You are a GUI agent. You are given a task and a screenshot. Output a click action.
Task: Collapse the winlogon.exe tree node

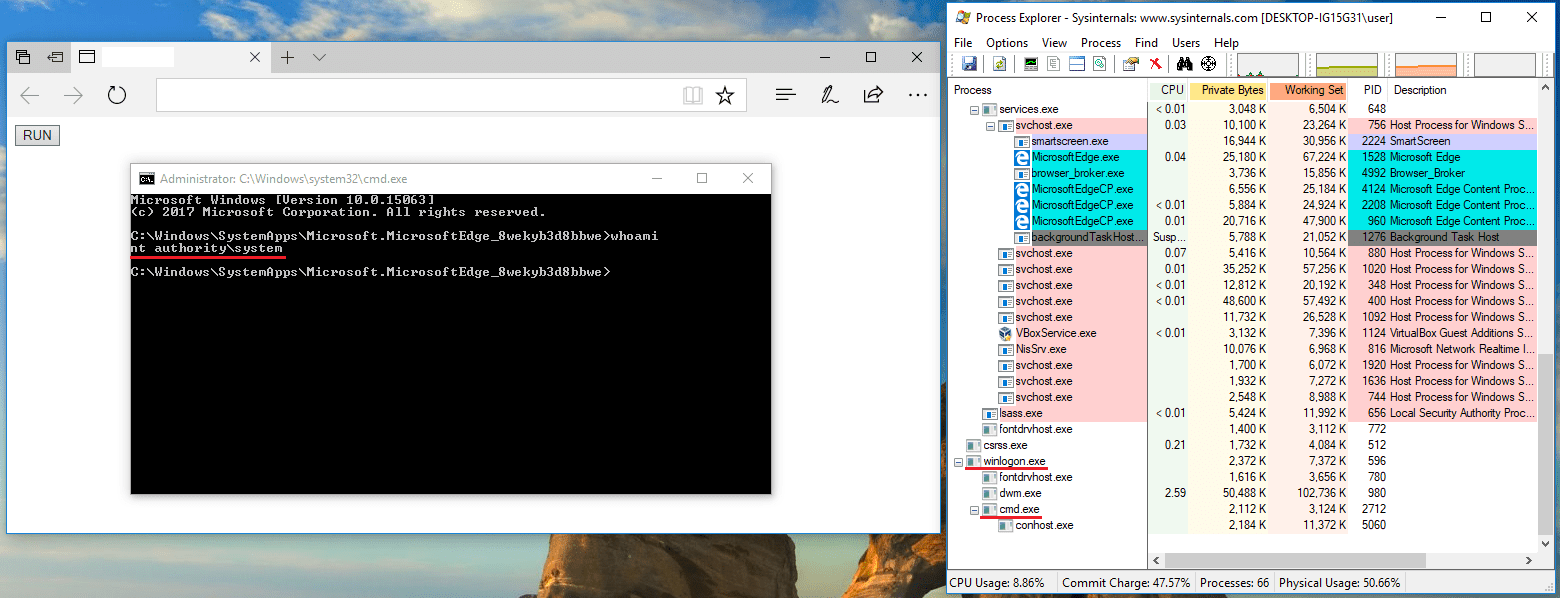point(960,462)
